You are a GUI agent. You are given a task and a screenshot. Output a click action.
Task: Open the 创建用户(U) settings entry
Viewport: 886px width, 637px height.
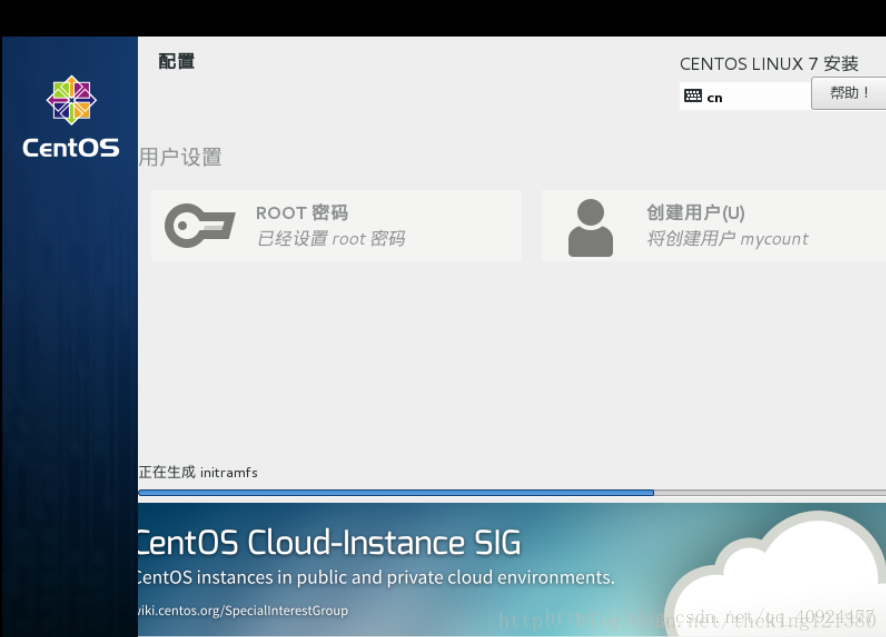[714, 226]
